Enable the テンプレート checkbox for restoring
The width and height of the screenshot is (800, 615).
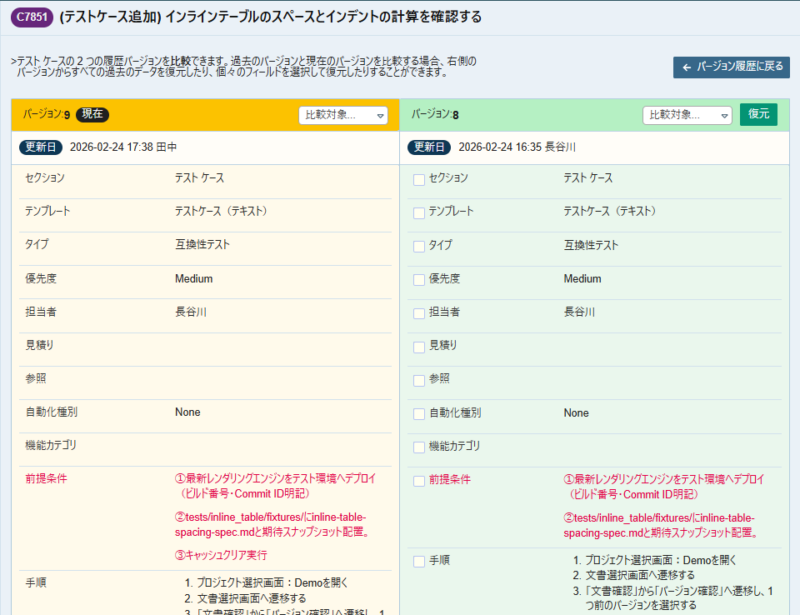point(417,212)
